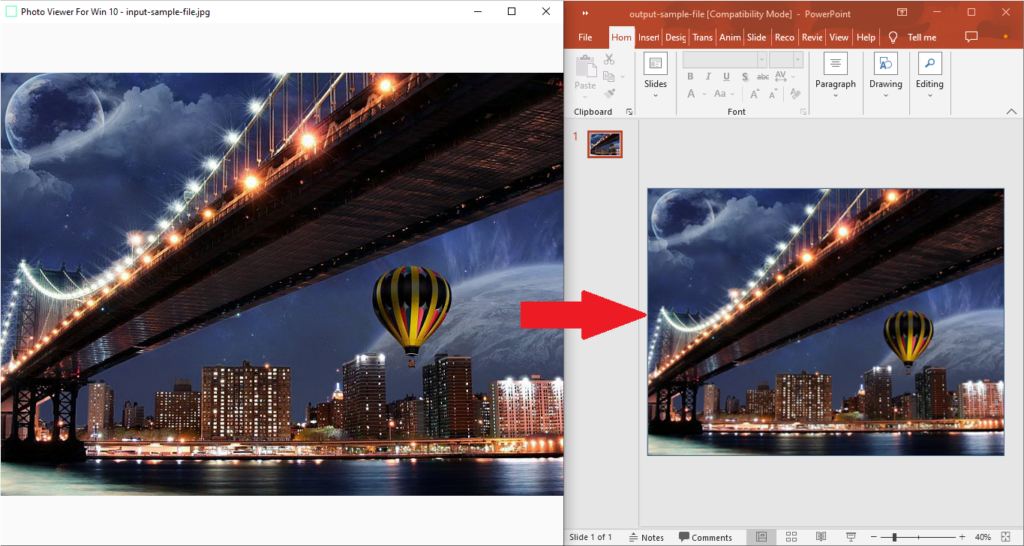Collapse the ribbon with the chevron

[x=1009, y=111]
